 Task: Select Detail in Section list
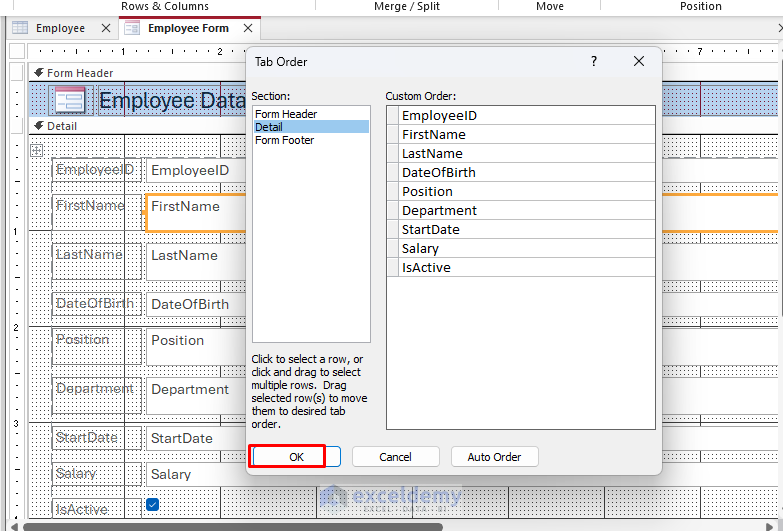coord(311,127)
